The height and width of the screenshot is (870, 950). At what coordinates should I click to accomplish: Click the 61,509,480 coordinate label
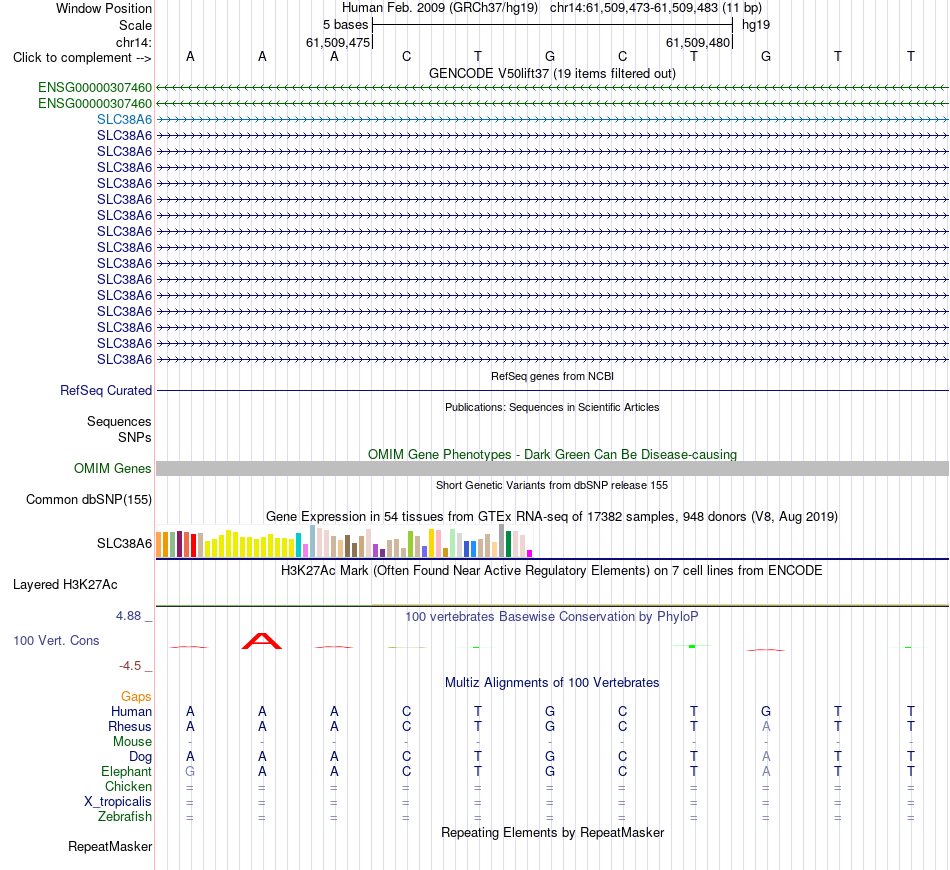coord(697,42)
